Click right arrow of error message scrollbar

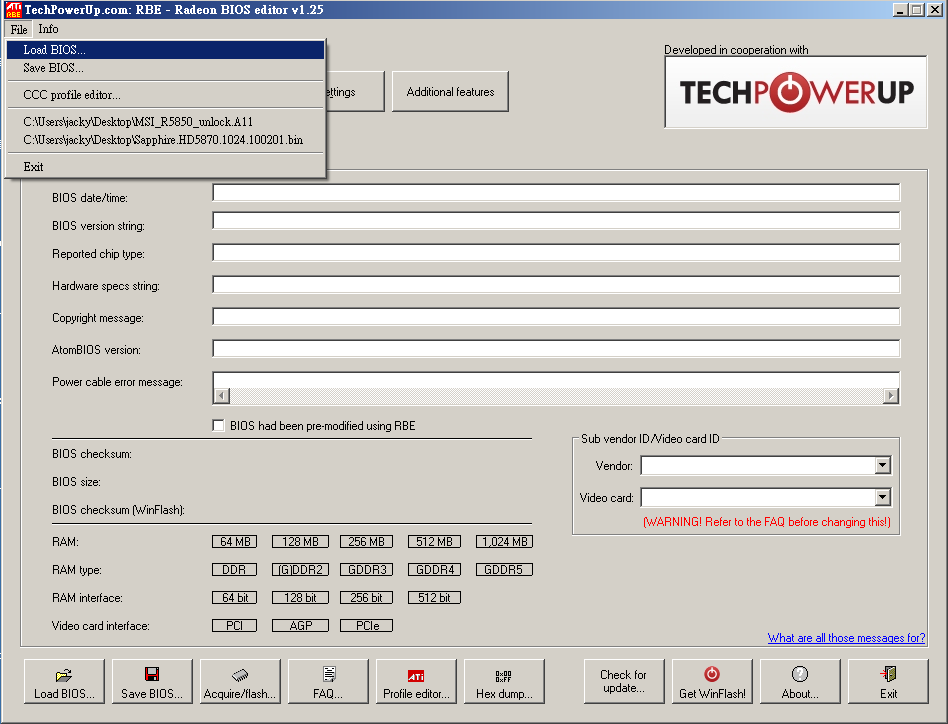pyautogui.click(x=890, y=396)
